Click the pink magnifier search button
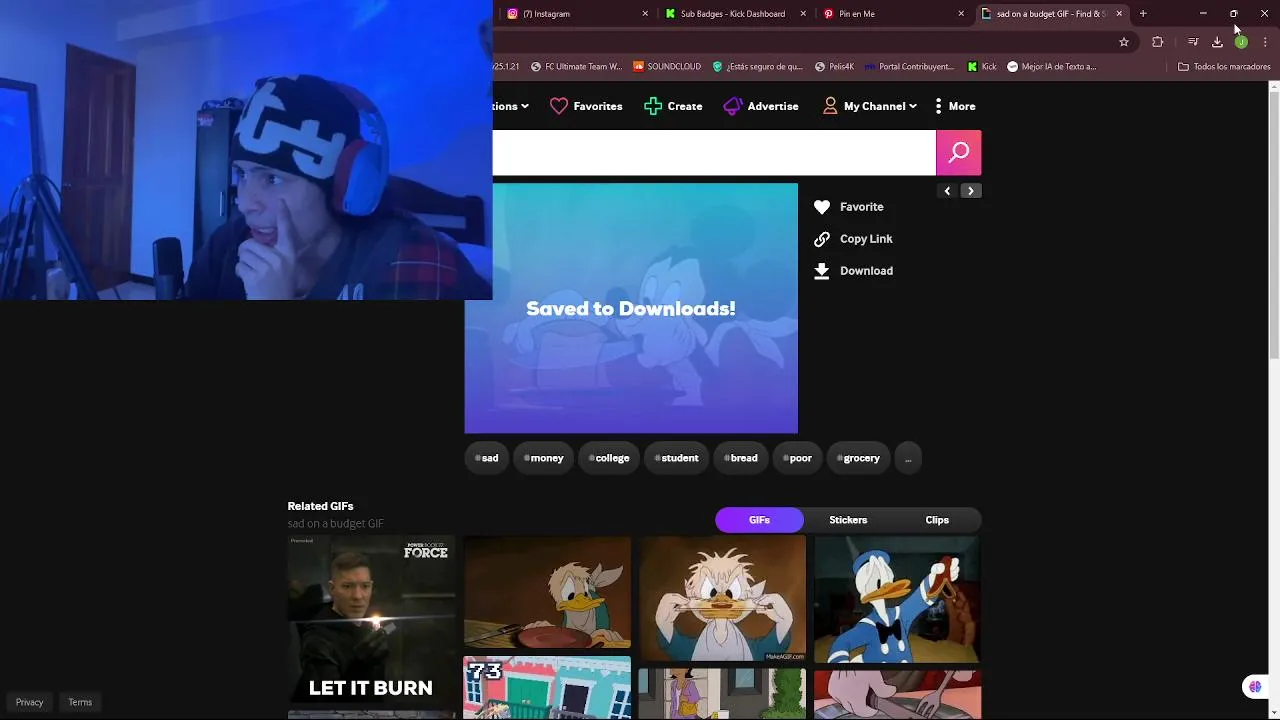 click(958, 152)
